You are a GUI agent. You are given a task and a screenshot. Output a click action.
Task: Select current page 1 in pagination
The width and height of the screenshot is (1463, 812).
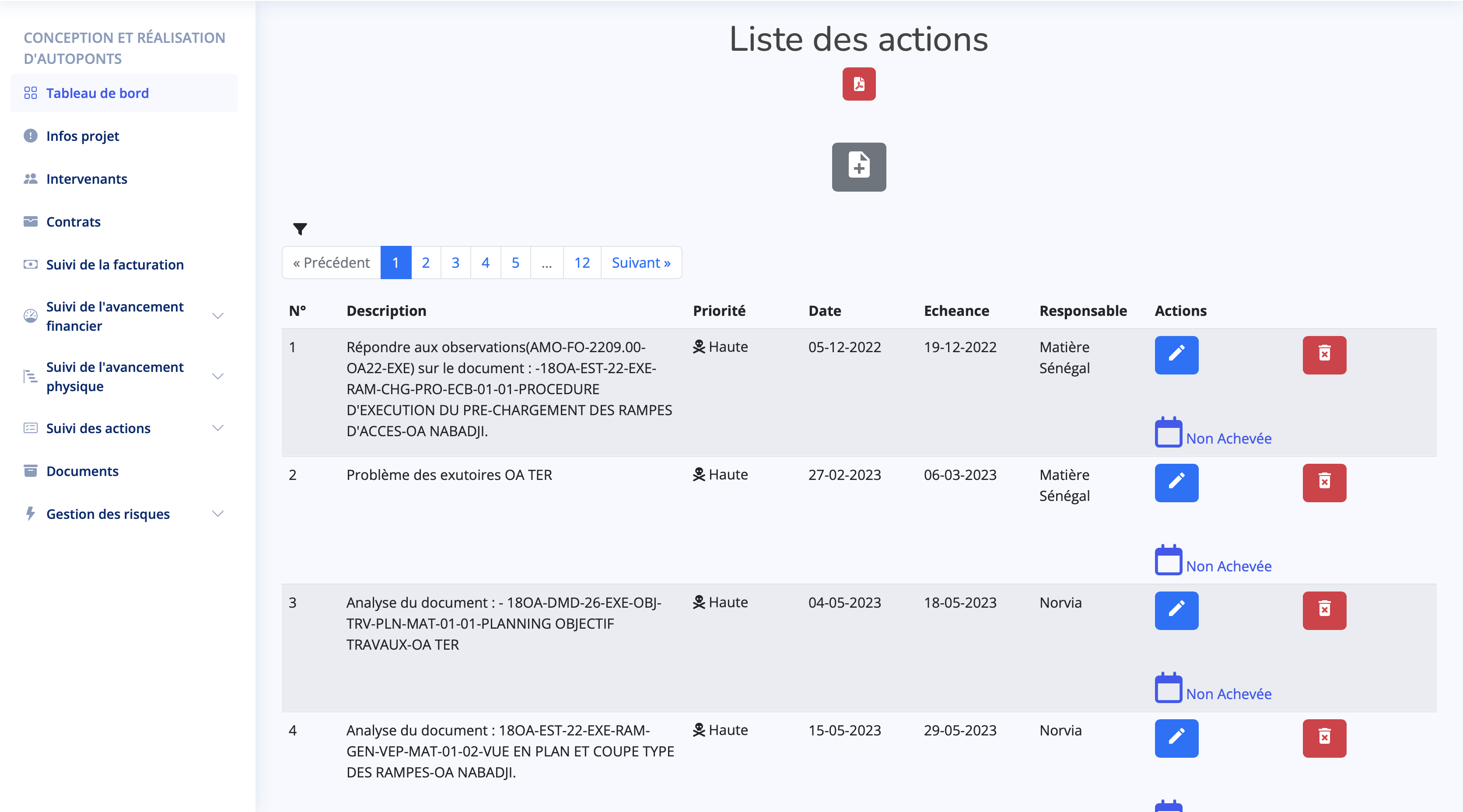point(396,262)
